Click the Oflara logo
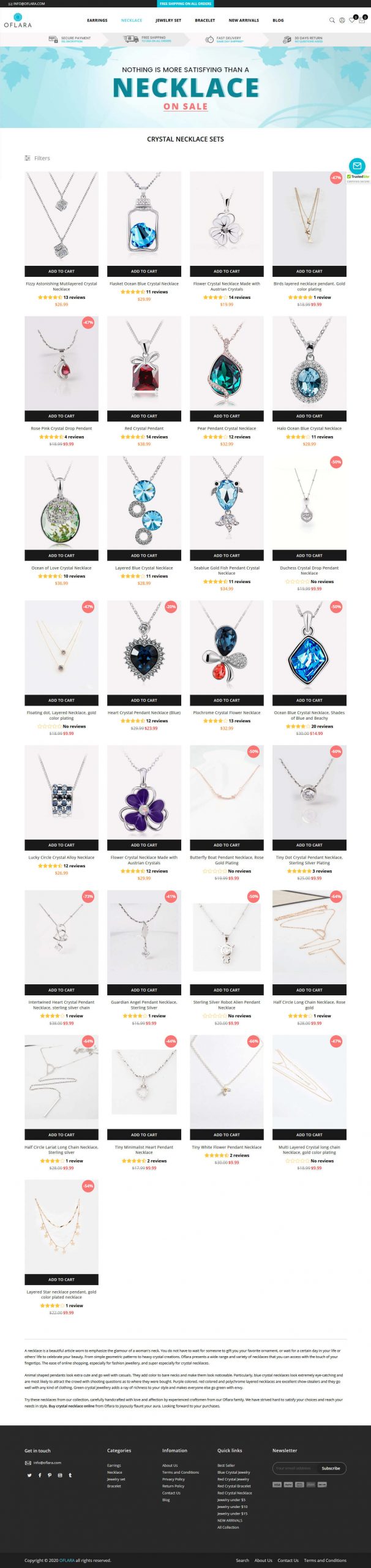371x1568 pixels. click(x=18, y=20)
